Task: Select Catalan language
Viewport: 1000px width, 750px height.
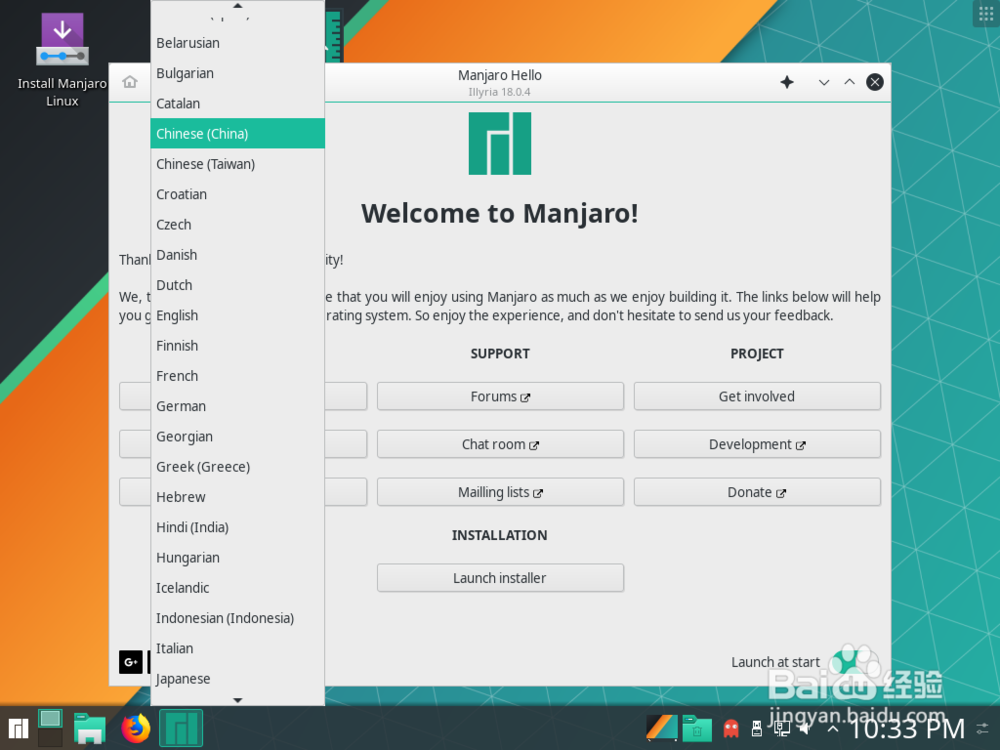Action: click(x=238, y=103)
